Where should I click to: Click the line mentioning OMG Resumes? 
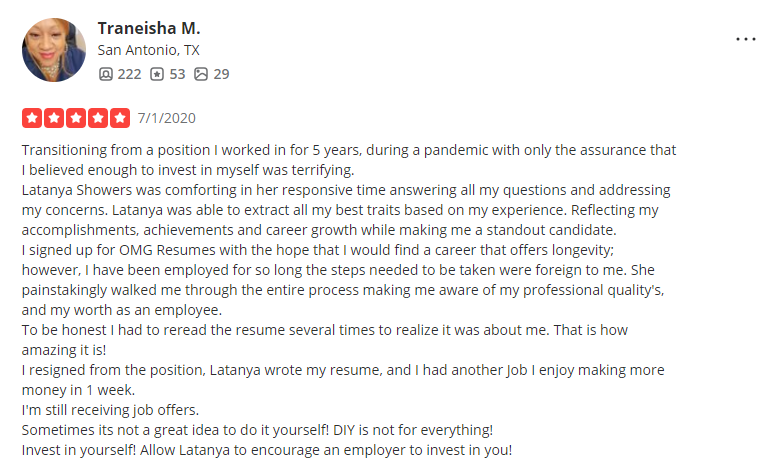click(318, 250)
